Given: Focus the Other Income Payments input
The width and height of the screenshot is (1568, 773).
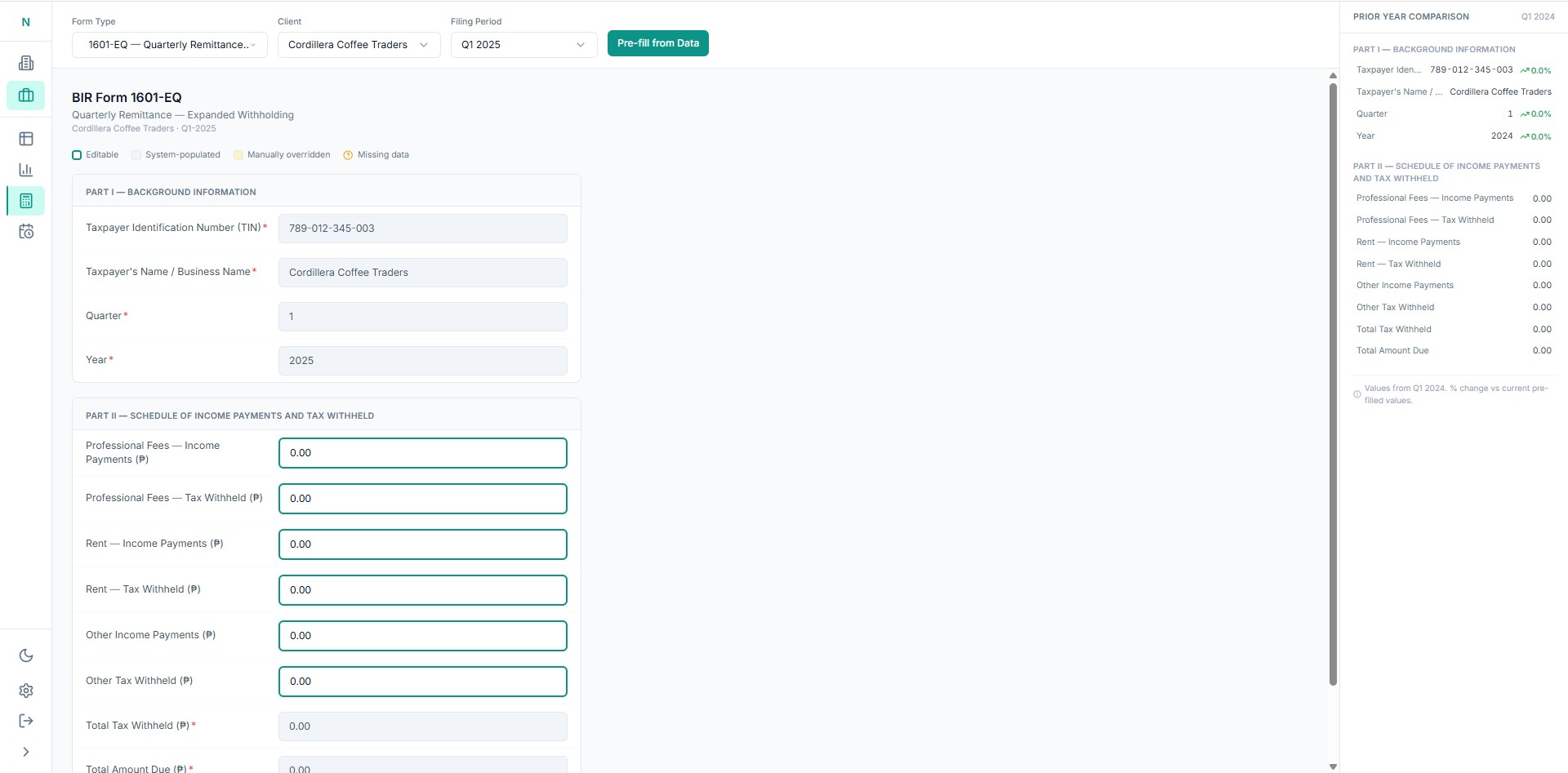Looking at the screenshot, I should click(423, 636).
